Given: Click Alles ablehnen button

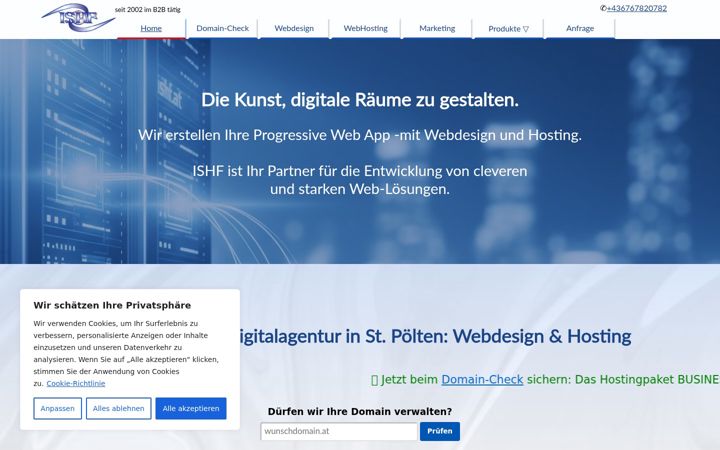Looking at the screenshot, I should pyautogui.click(x=118, y=409).
